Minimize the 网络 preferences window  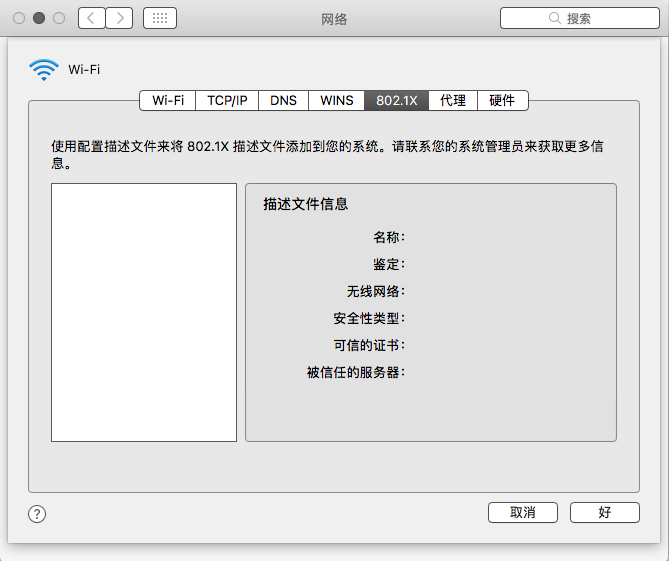click(x=39, y=18)
